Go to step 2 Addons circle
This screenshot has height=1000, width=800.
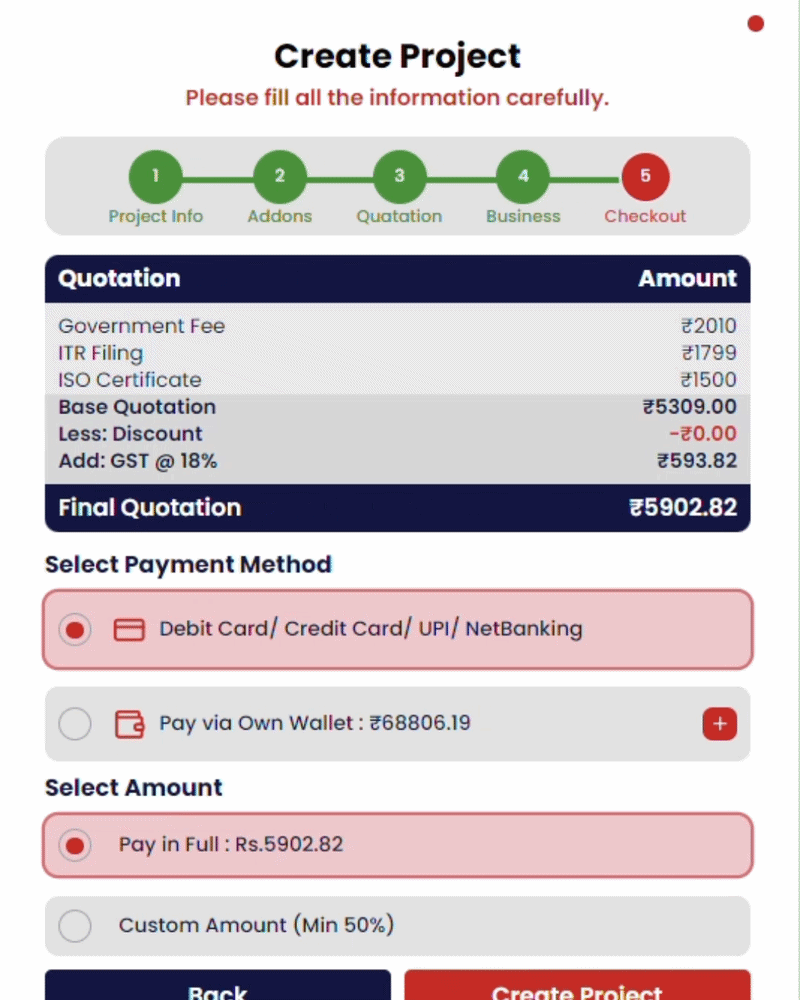[279, 177]
